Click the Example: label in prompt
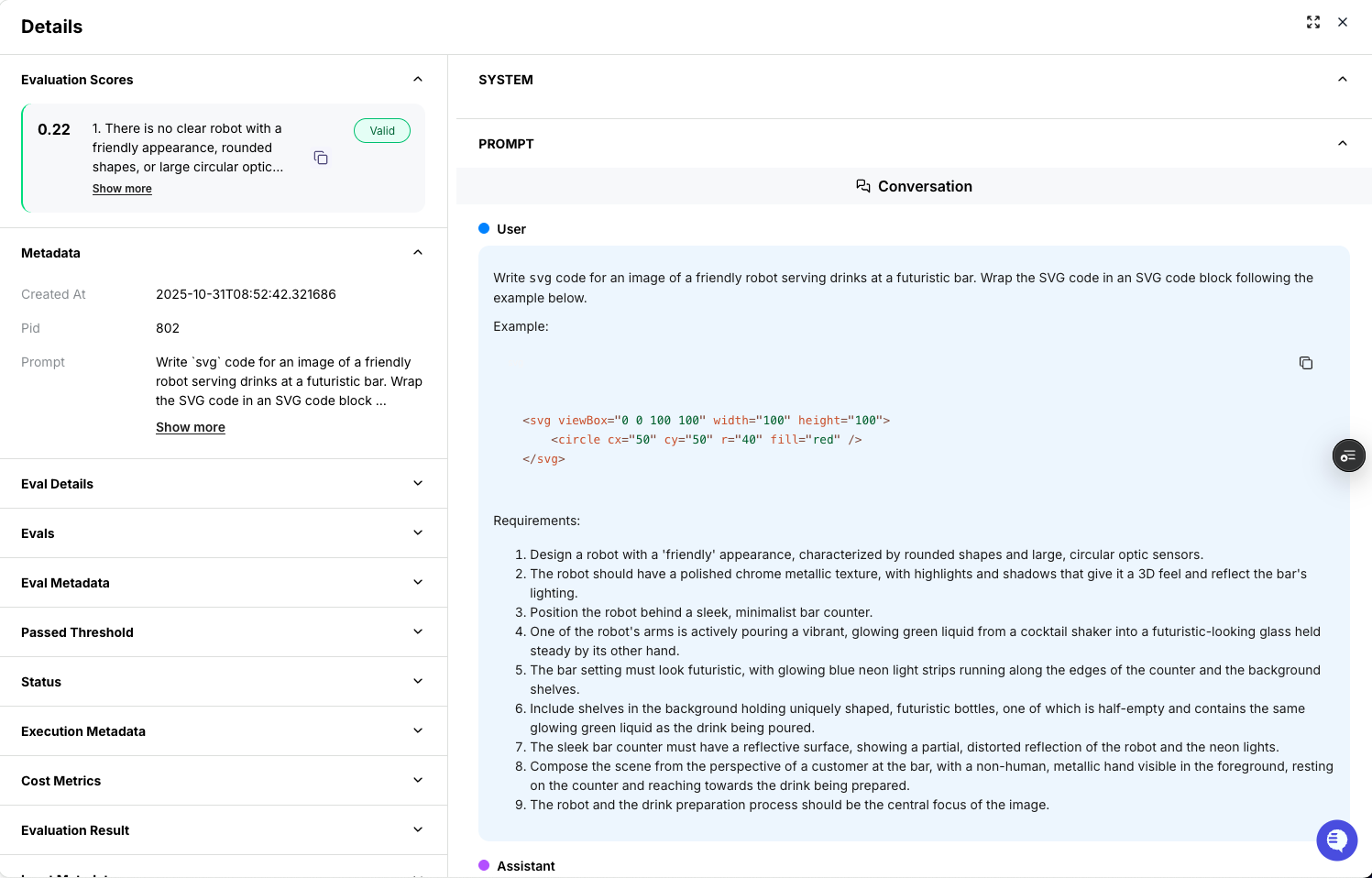1372x878 pixels. [x=521, y=326]
